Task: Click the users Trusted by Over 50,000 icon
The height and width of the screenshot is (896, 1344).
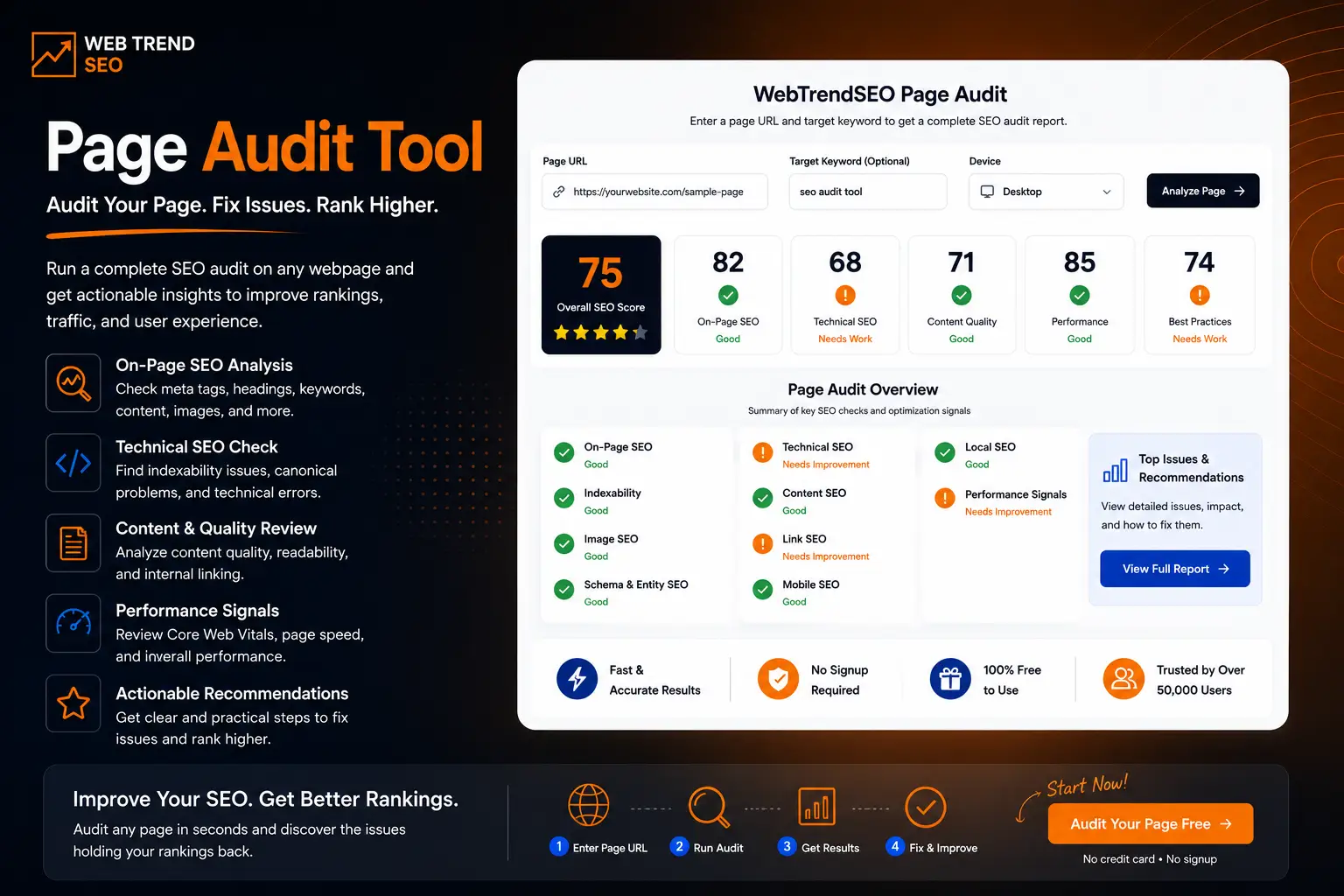Action: click(1123, 679)
